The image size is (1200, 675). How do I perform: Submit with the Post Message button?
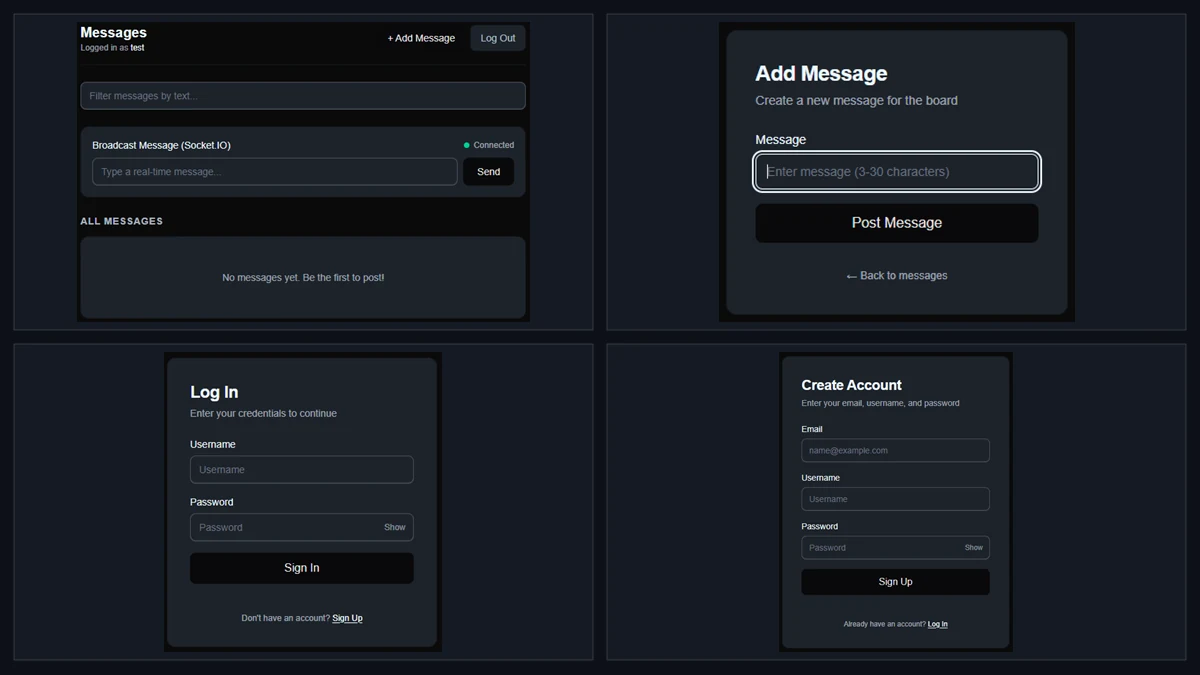[897, 223]
